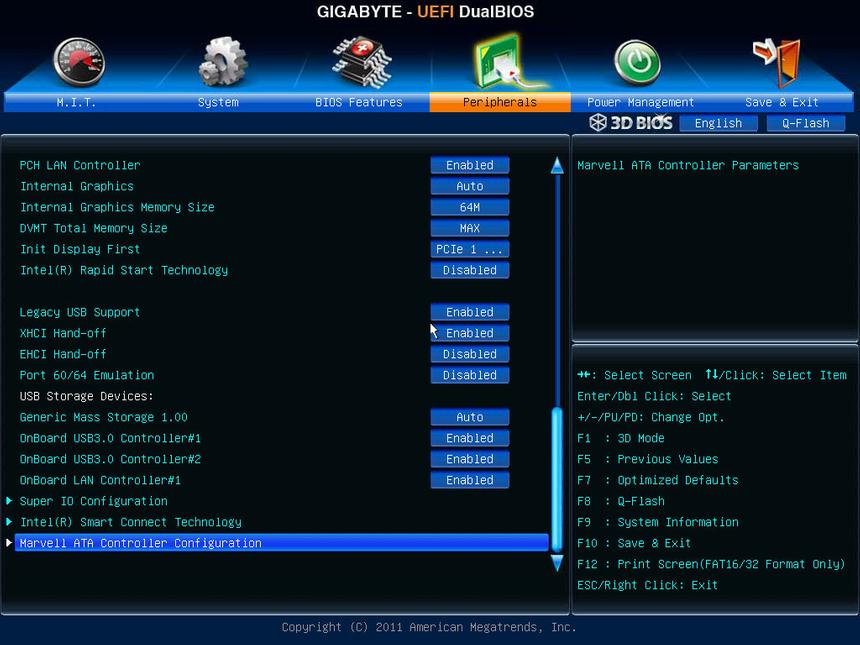Click the M.I.T. speedometer gauge icon
The height and width of the screenshot is (645, 860).
[x=78, y=62]
